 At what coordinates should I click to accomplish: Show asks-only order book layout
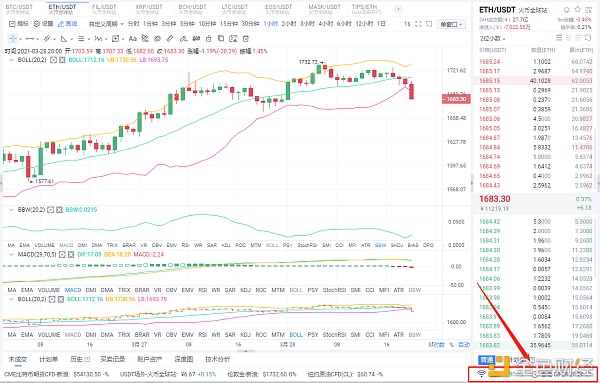click(x=578, y=38)
